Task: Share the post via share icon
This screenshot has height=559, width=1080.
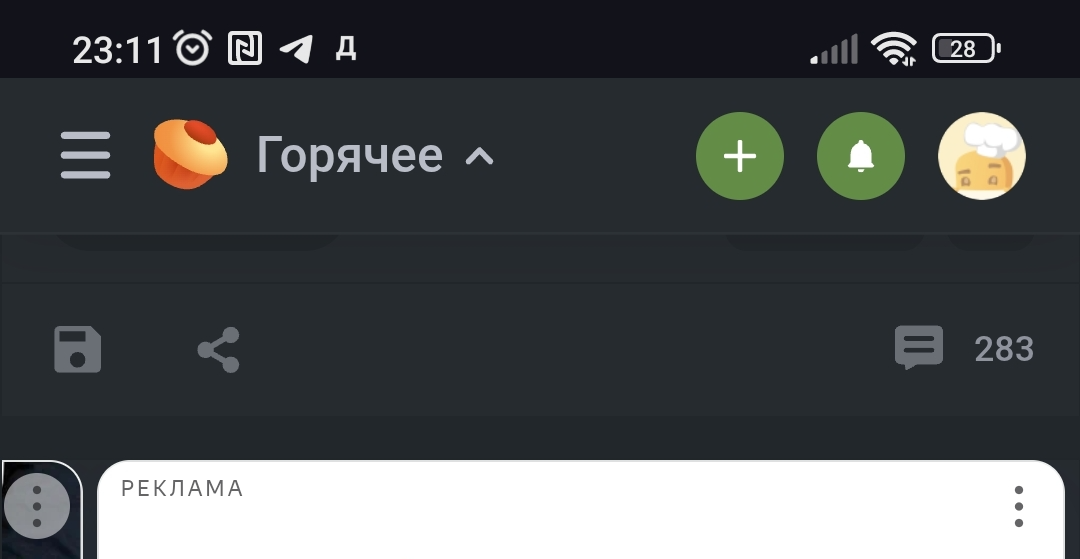Action: pos(218,349)
